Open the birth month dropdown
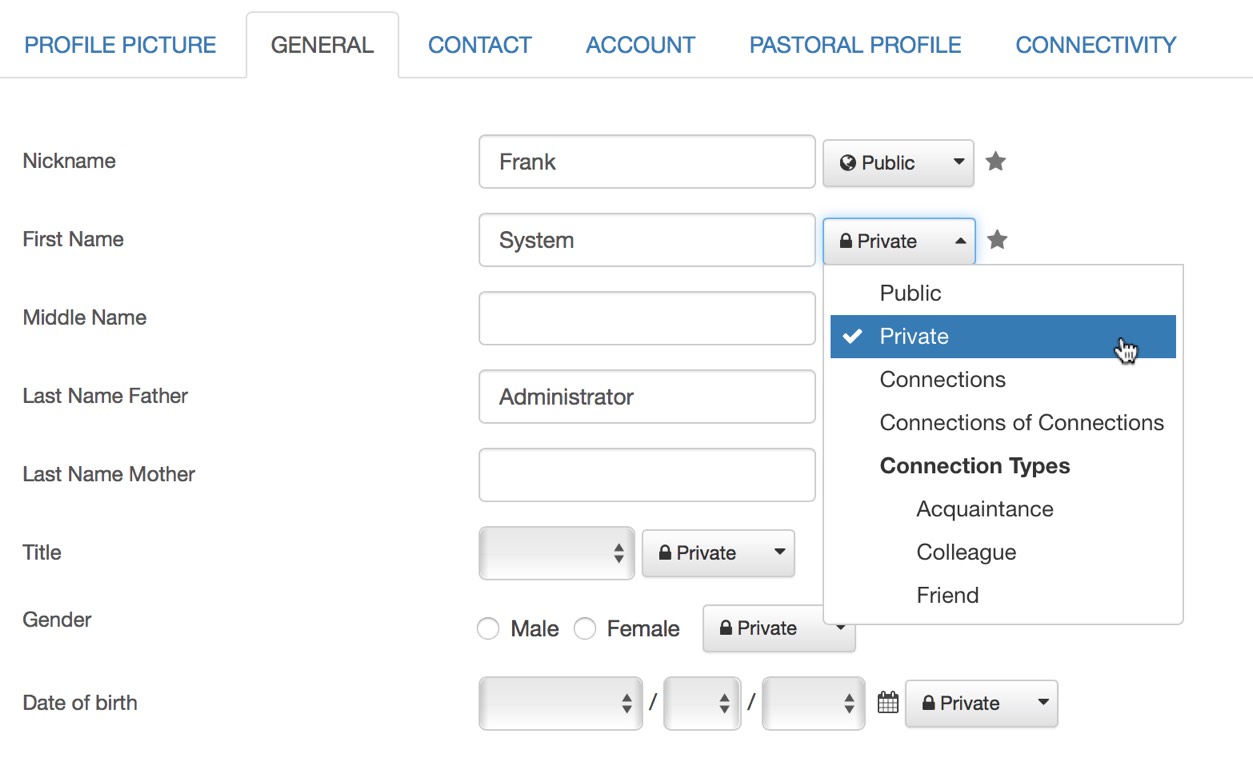Viewport: 1253px width, 758px height. click(561, 703)
